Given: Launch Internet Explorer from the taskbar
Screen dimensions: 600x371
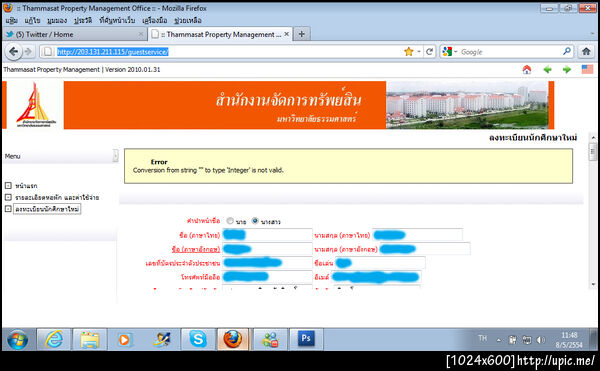Looking at the screenshot, I should pyautogui.click(x=54, y=339).
